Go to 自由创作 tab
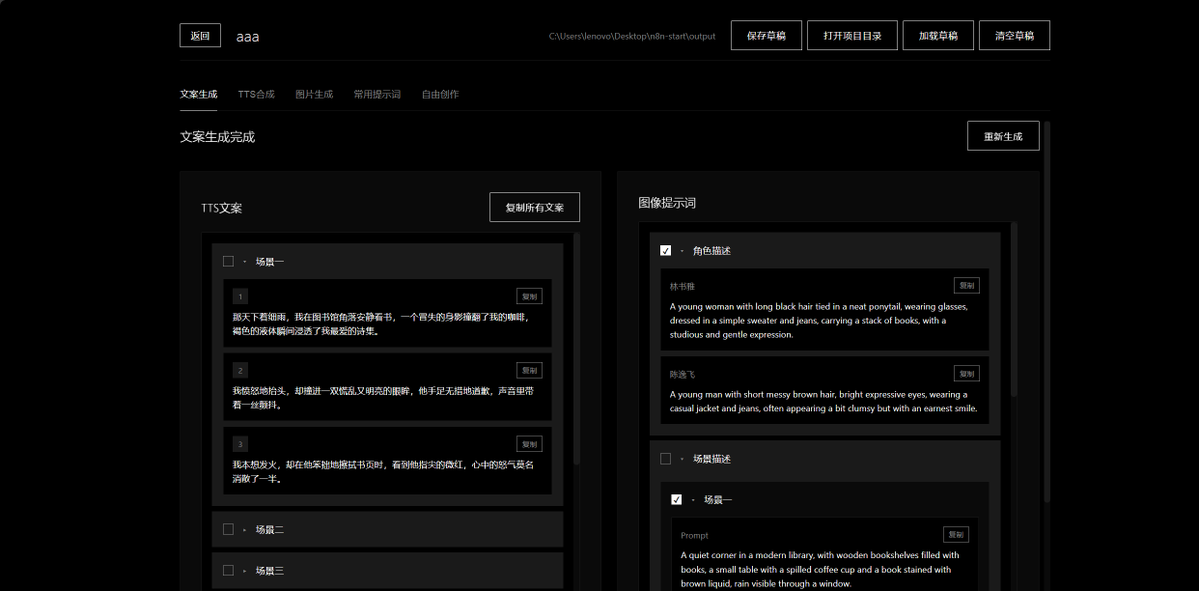Viewport: 1199px width, 591px height. click(x=440, y=94)
